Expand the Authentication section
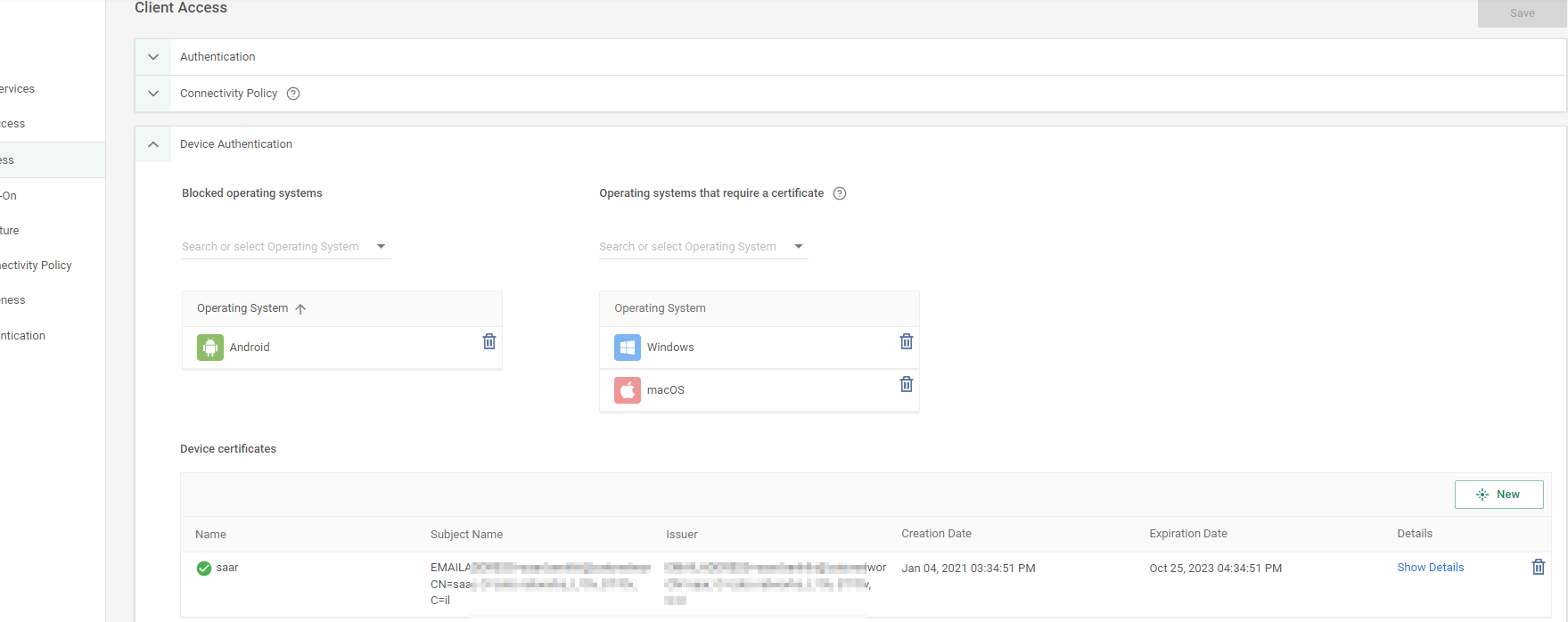The width and height of the screenshot is (1568, 622). (153, 57)
